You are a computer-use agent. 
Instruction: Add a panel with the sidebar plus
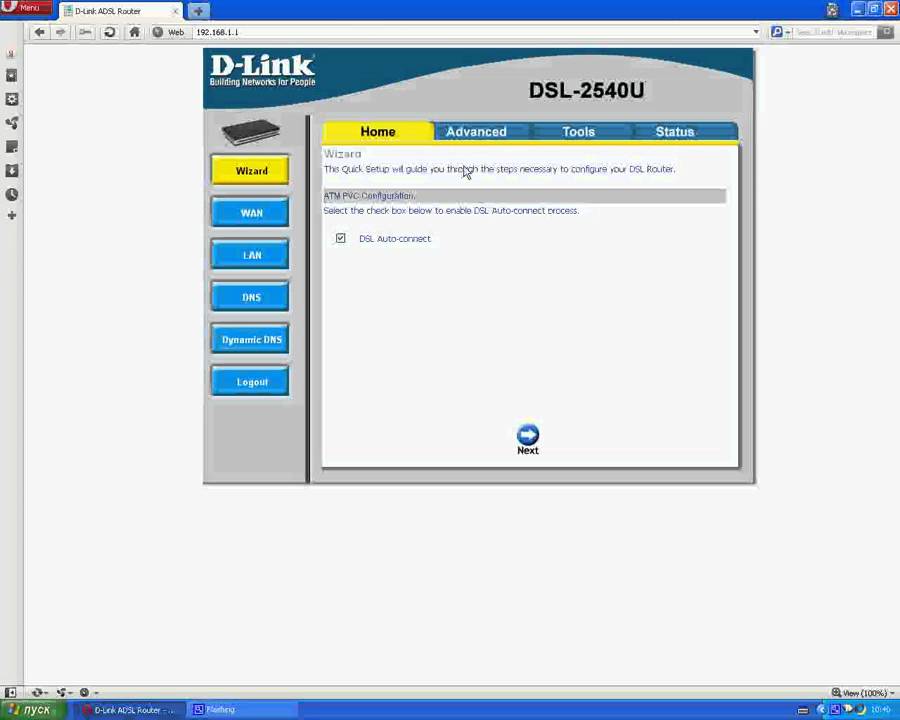(x=11, y=216)
